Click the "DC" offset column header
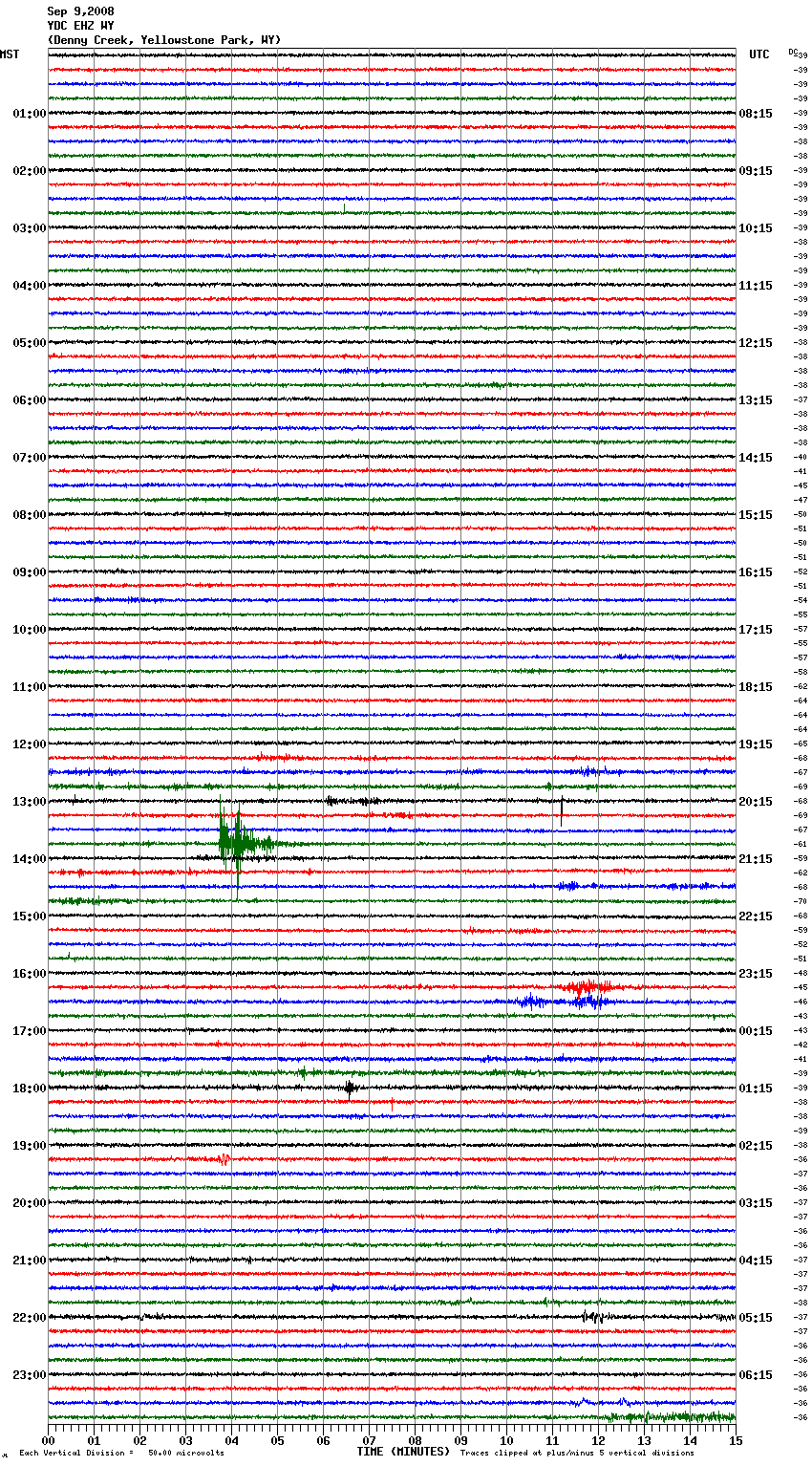Screen dimensions: 812x1466 (793, 53)
